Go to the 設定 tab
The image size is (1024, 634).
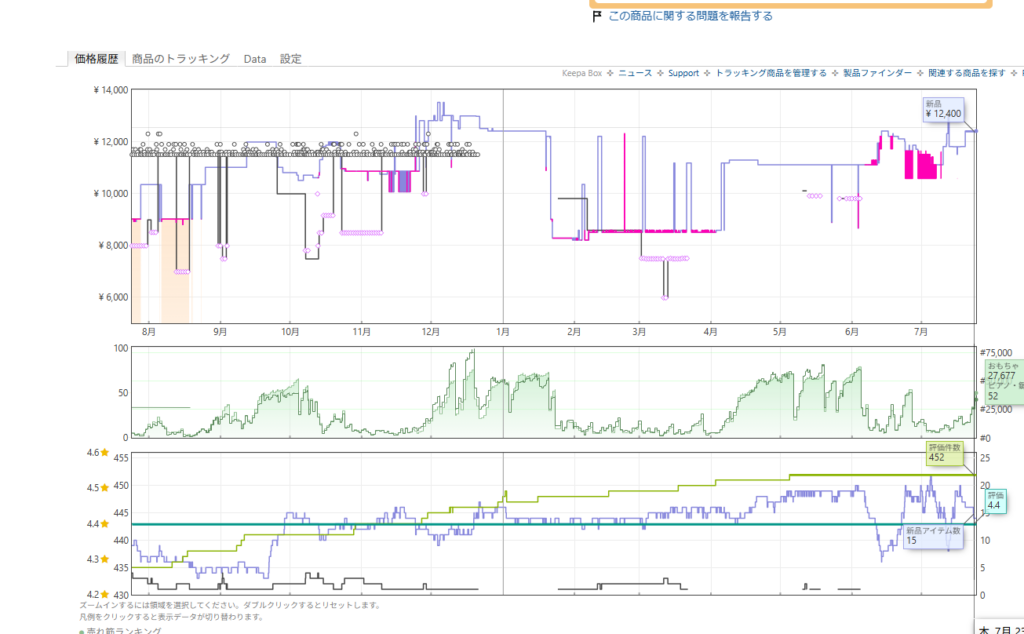pos(291,59)
